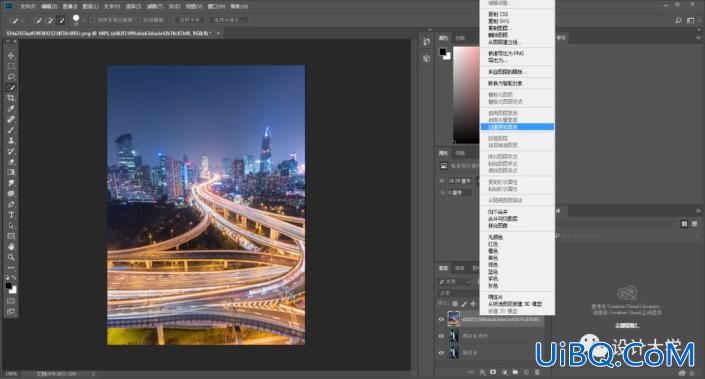This screenshot has height=379, width=705.
Task: Click the Color panel foreground swatch
Action: tap(443, 52)
